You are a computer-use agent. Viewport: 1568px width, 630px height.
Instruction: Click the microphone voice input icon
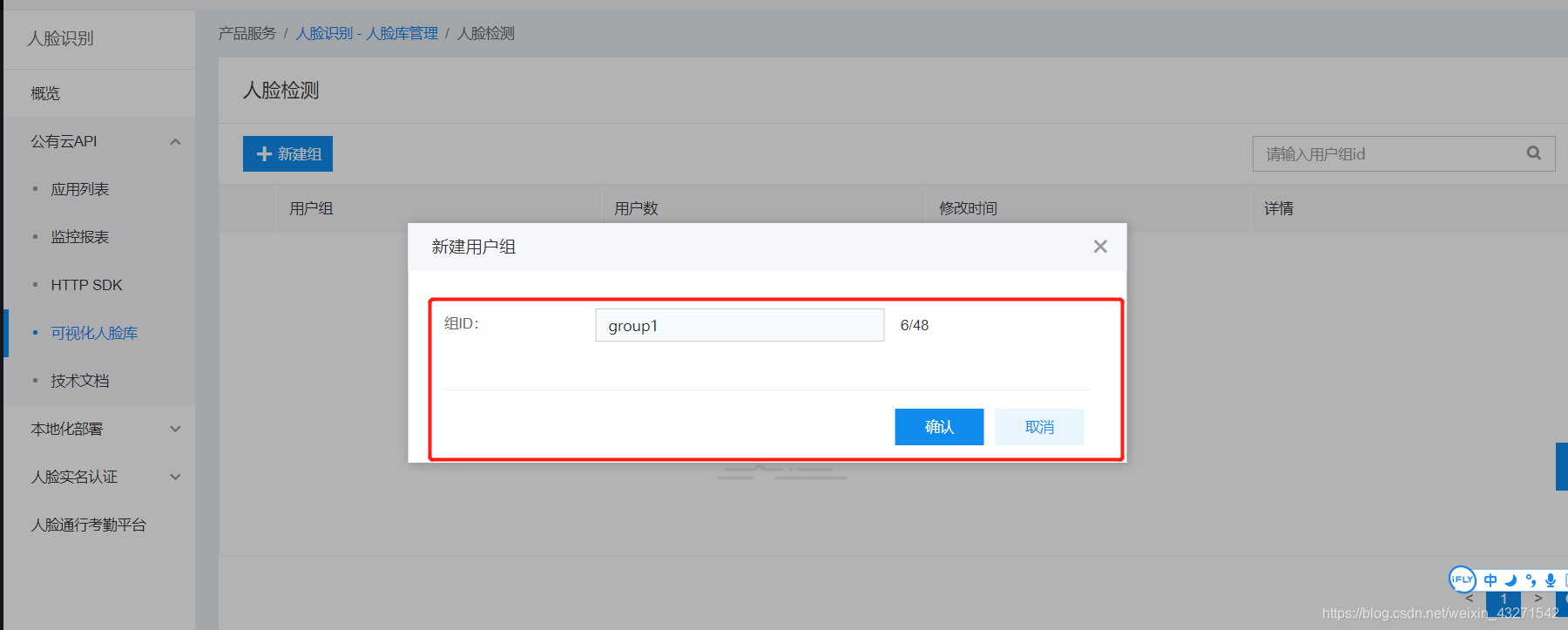[1551, 580]
